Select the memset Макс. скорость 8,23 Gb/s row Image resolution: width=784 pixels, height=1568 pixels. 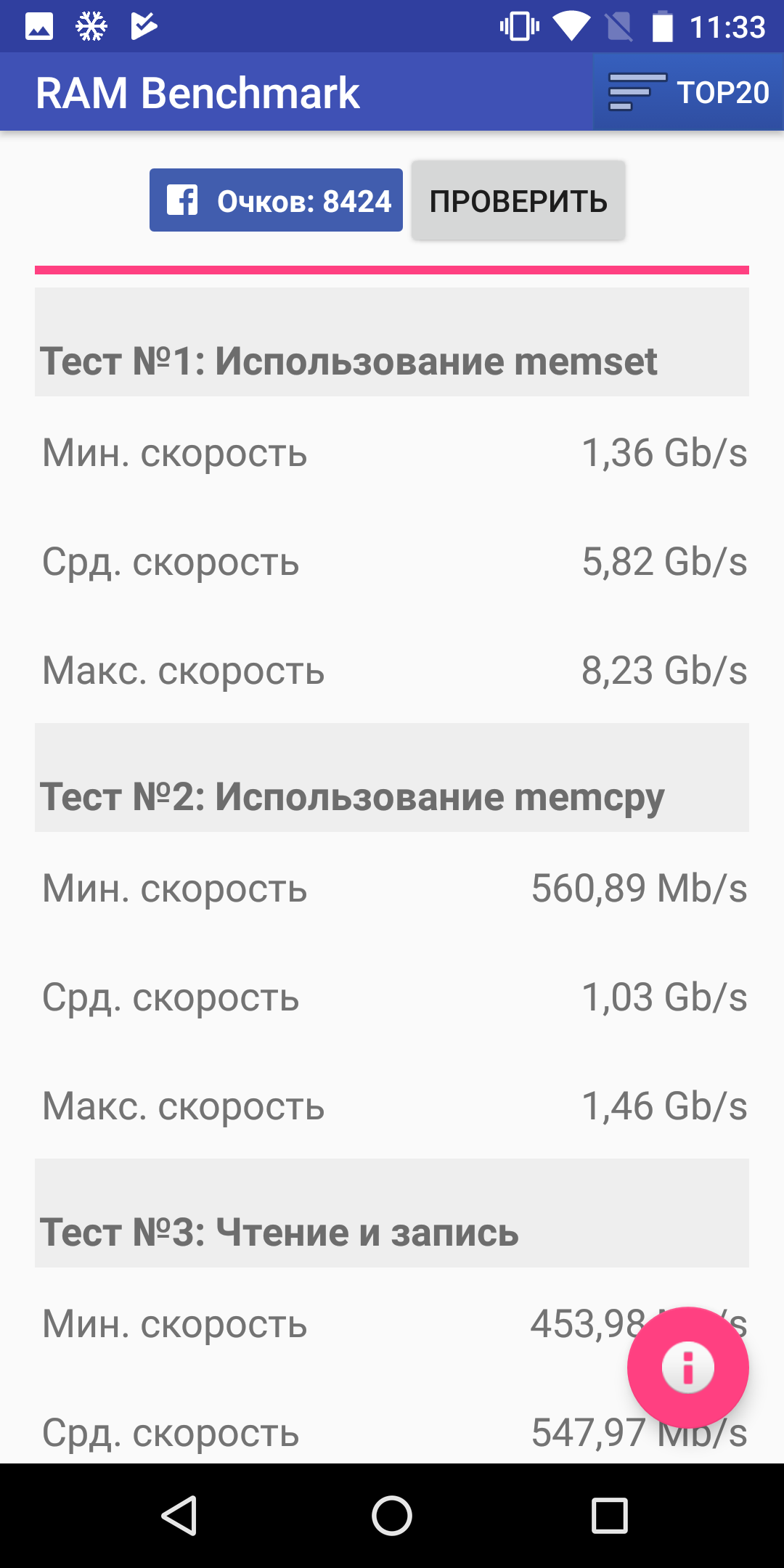(392, 669)
